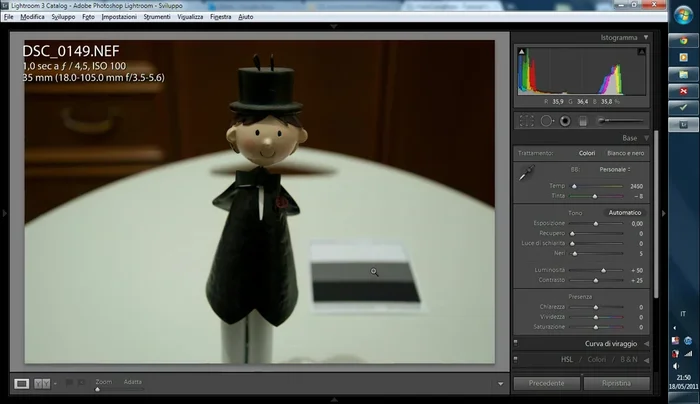Viewport: 700px width, 404px height.
Task: Click the before/after comparison view icon
Action: tap(43, 383)
